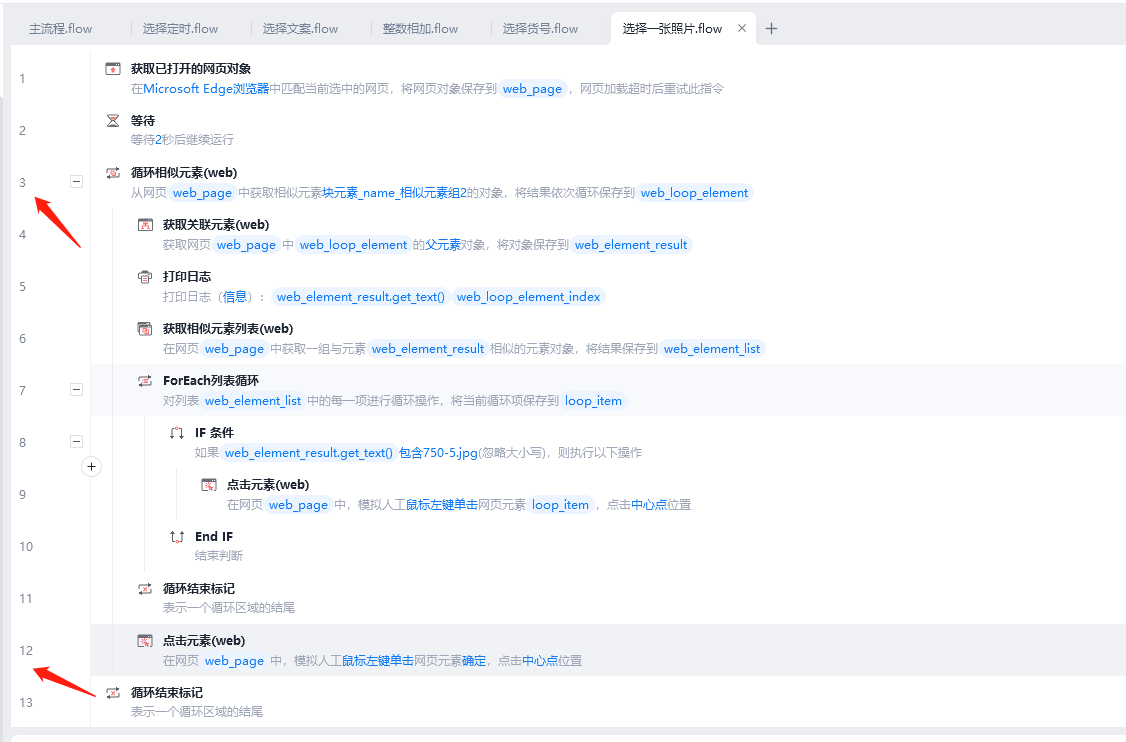
Task: Collapse the IF condition block on line 8
Action: [x=76, y=442]
